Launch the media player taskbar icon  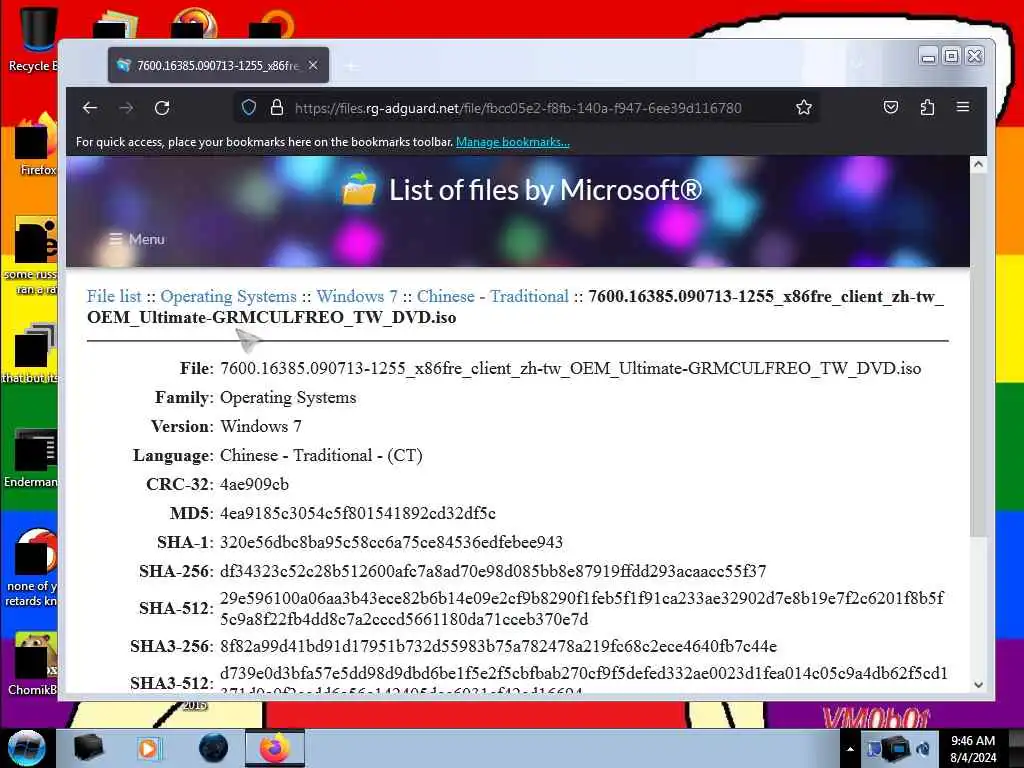tap(149, 748)
